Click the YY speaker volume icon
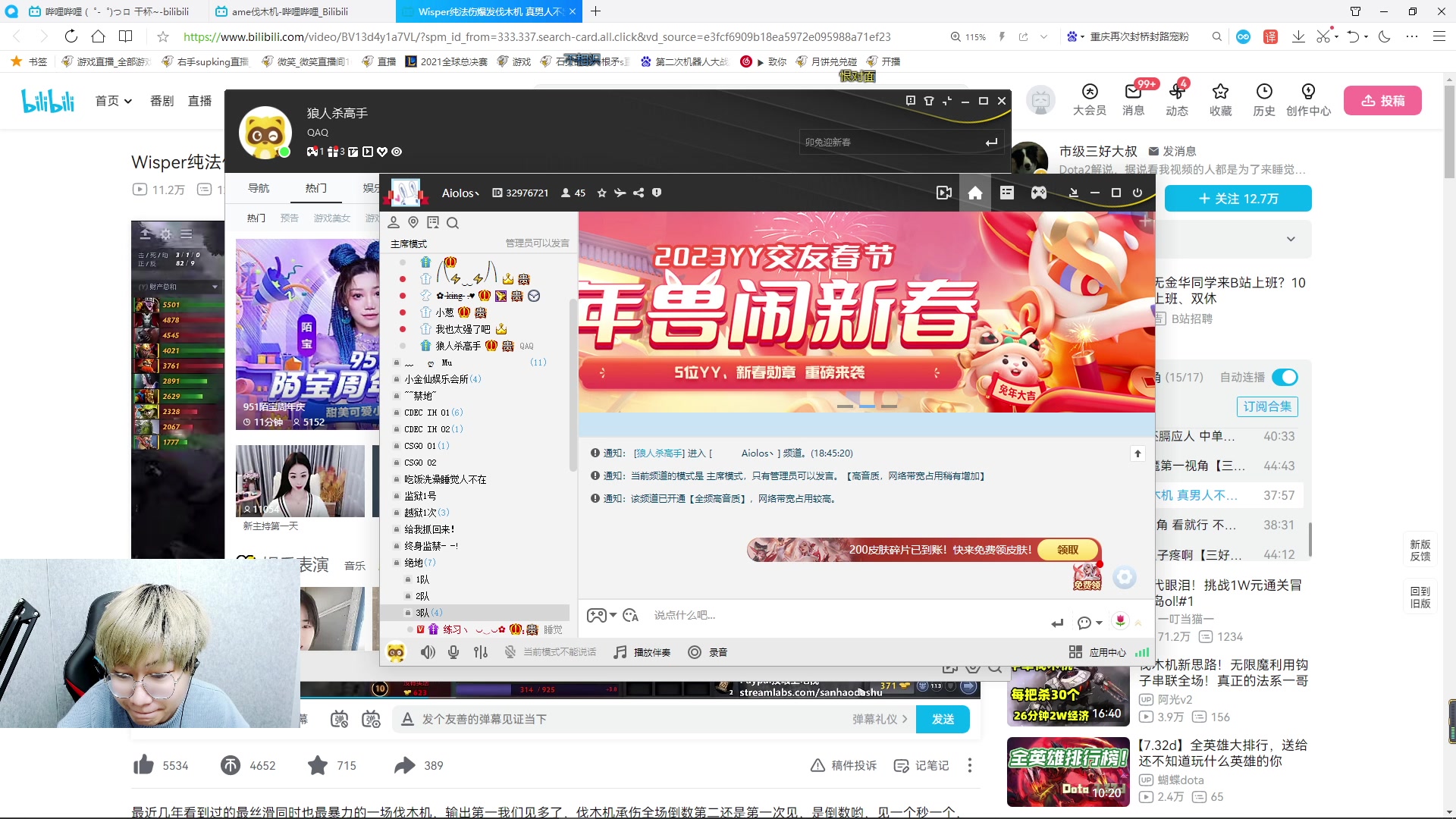1456x819 pixels. click(x=428, y=652)
